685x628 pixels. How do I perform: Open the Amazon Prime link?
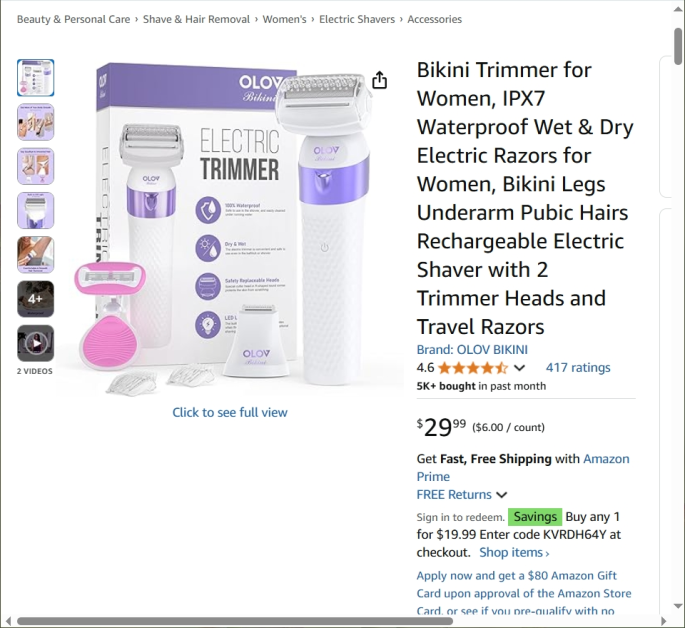[x=523, y=468]
